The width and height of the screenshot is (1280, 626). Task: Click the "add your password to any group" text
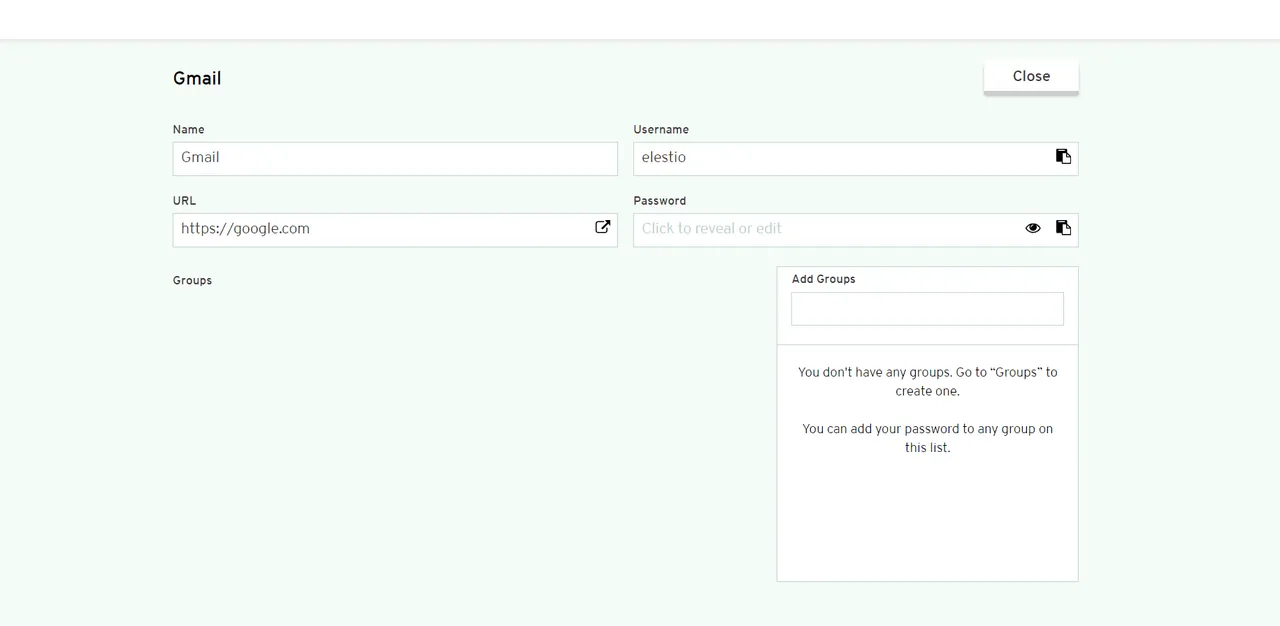927,438
